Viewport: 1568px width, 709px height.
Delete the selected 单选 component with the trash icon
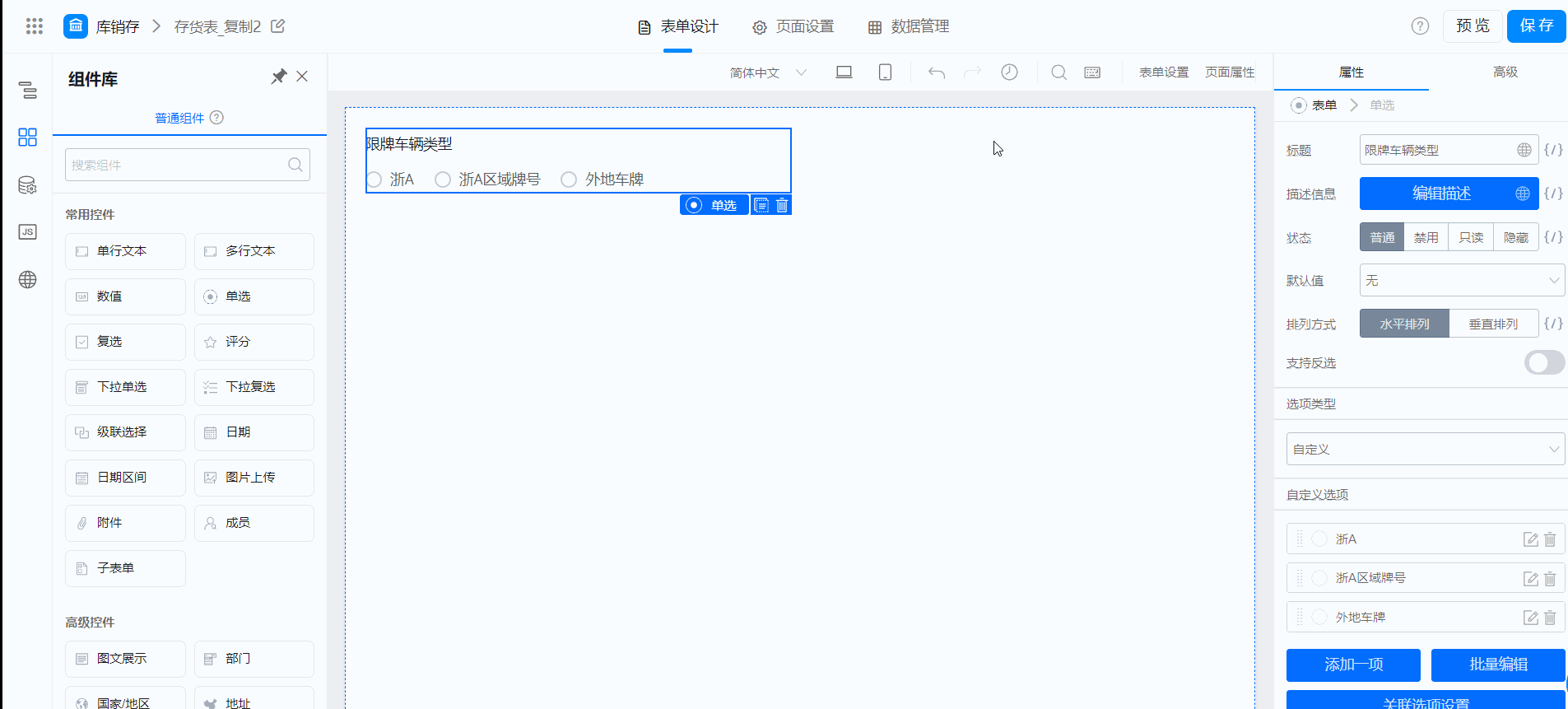(x=782, y=205)
